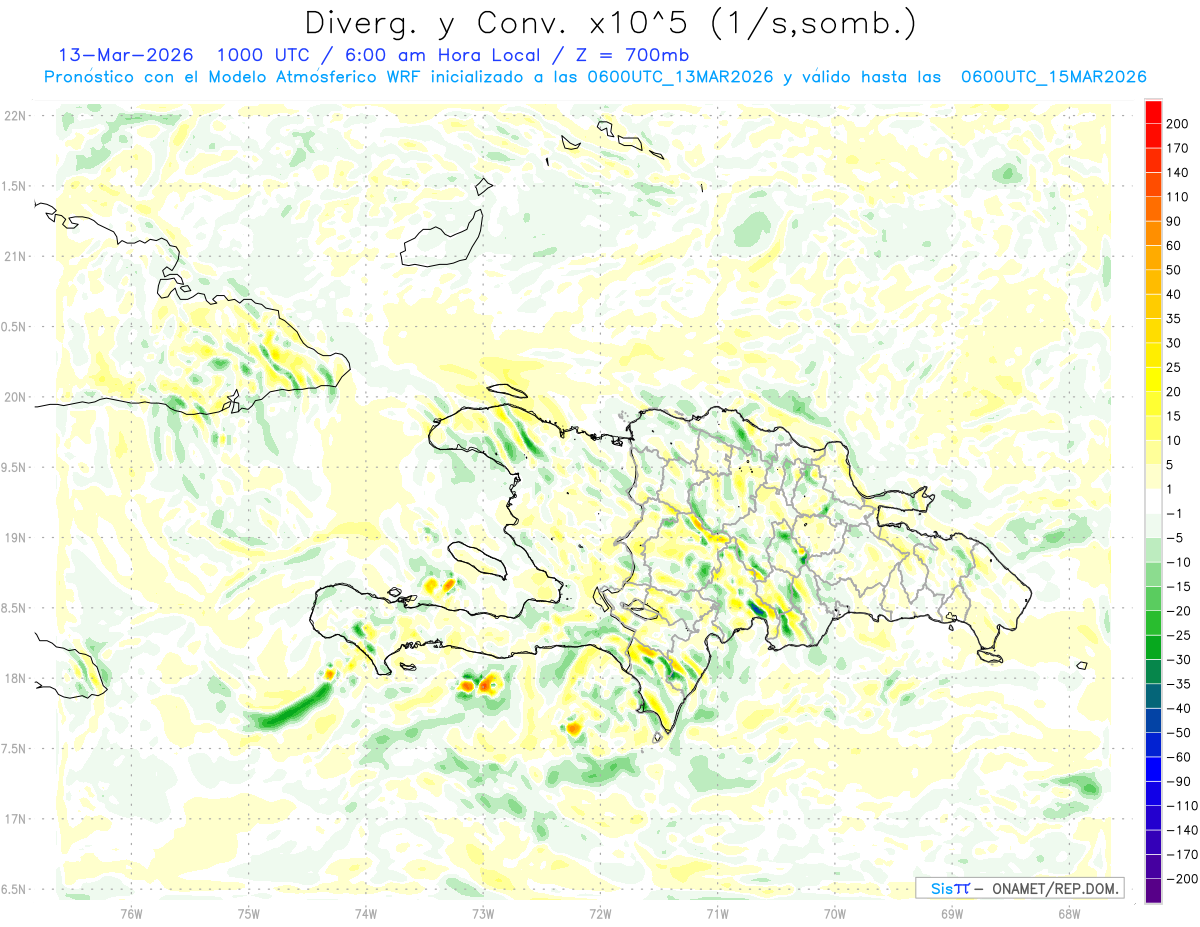Click the colorbar label '-170'
Image resolution: width=1200 pixels, height=927 pixels.
tap(1183, 855)
